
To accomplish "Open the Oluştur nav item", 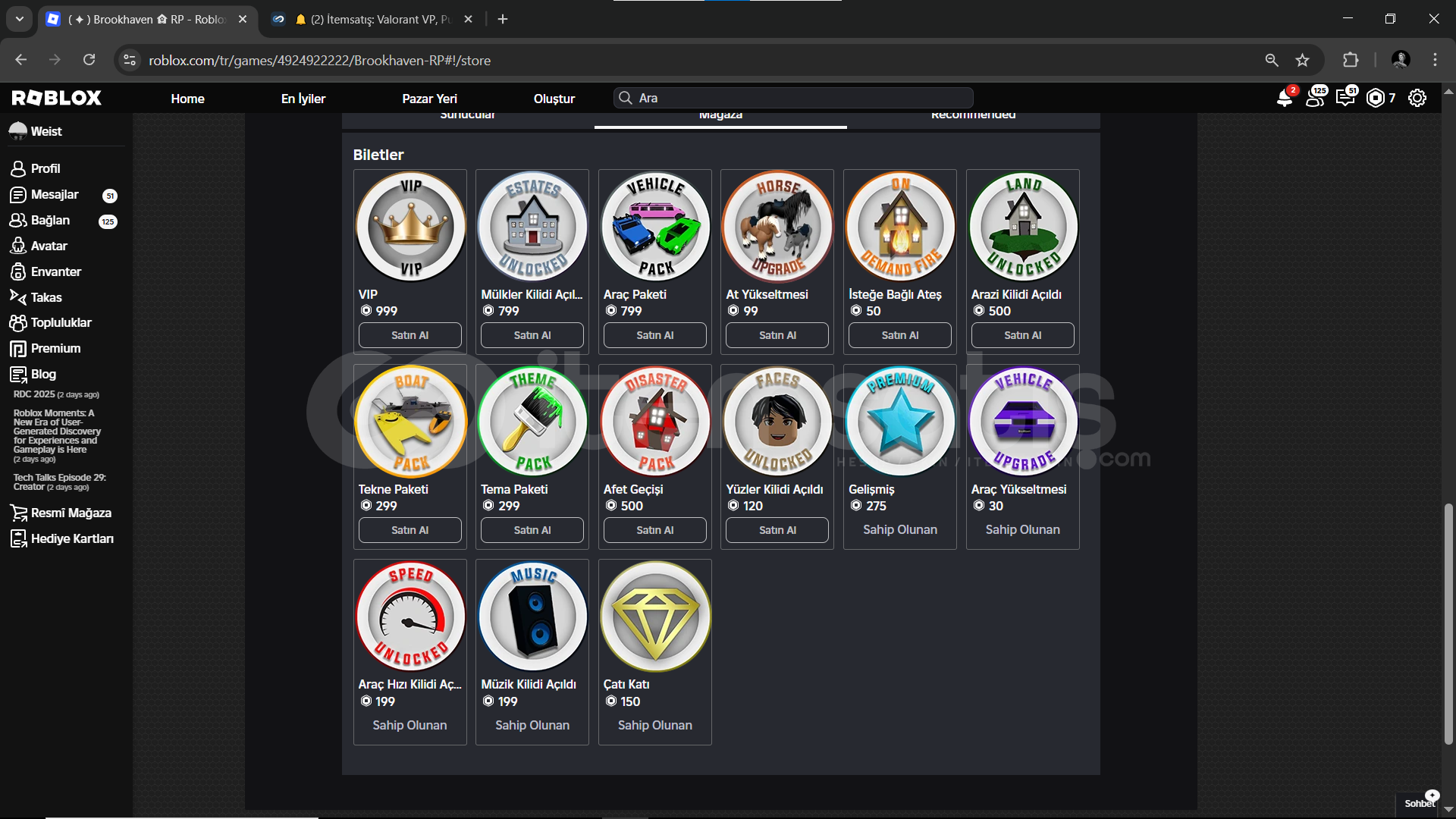I will tap(554, 99).
